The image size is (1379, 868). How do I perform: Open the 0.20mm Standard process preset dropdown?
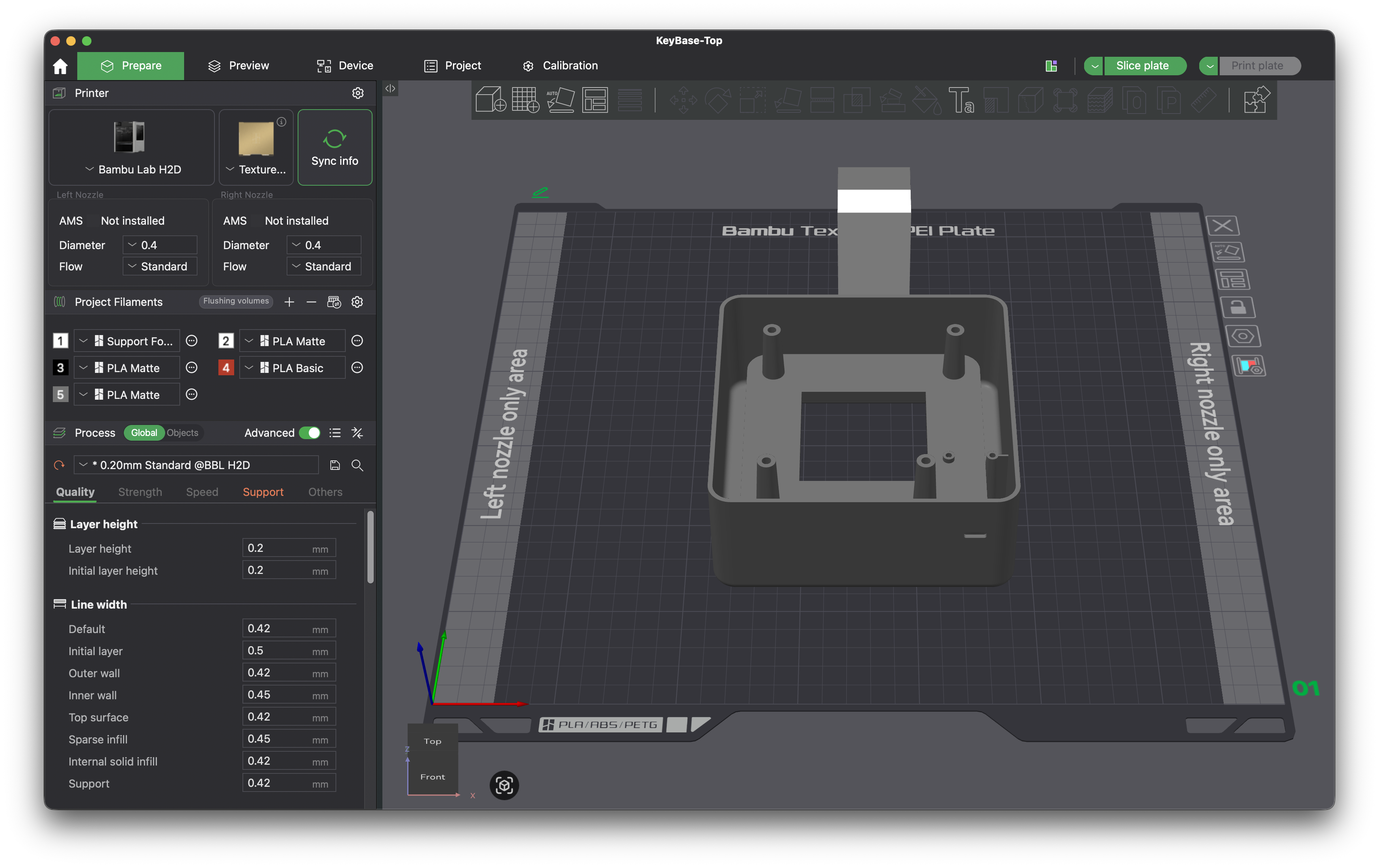pos(196,465)
